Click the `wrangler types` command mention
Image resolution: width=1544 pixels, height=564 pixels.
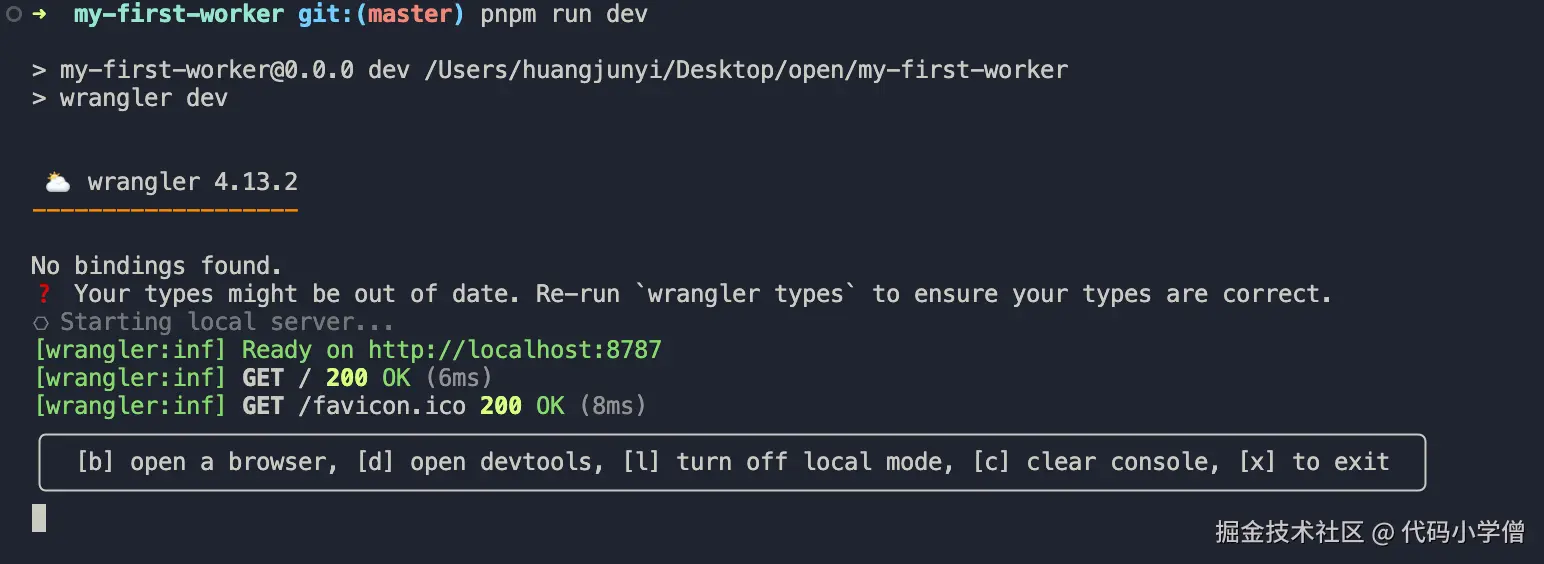pyautogui.click(x=746, y=294)
